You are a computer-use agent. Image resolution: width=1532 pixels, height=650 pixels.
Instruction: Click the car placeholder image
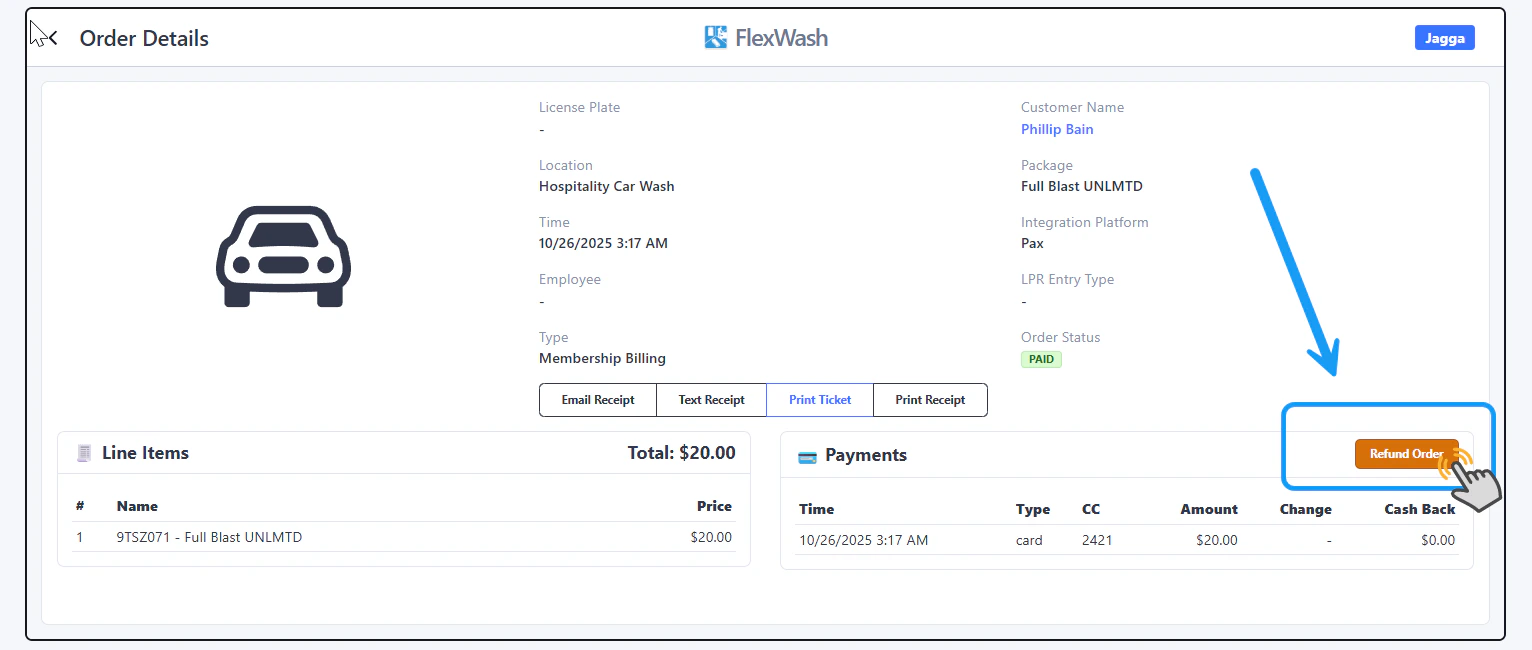pyautogui.click(x=284, y=256)
